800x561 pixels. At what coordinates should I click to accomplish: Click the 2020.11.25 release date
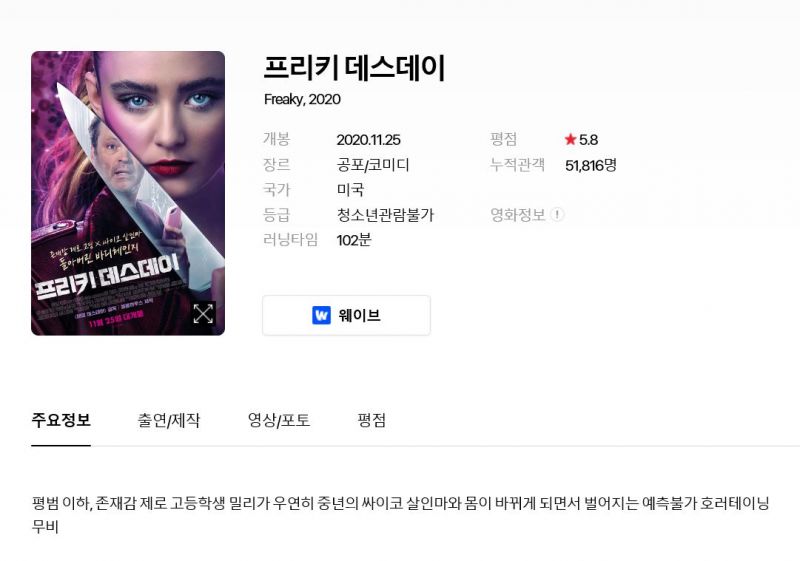368,140
